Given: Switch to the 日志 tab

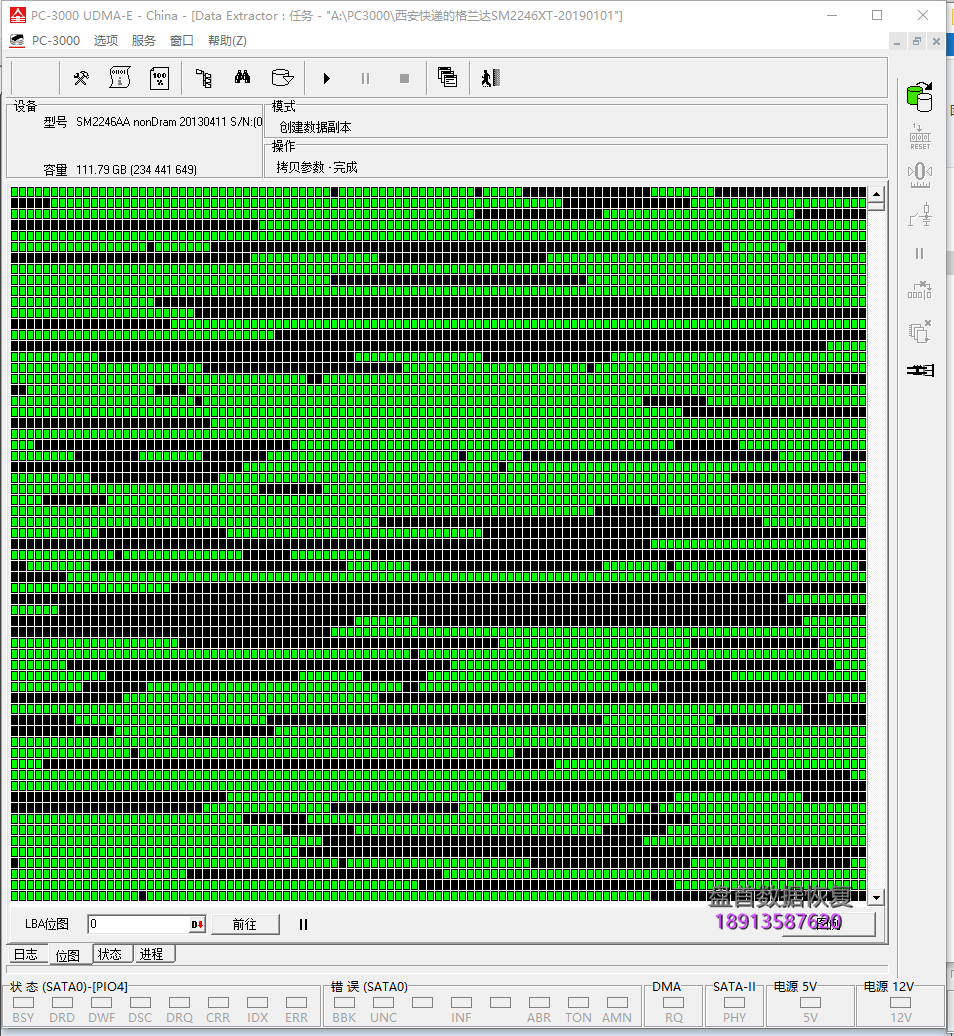Looking at the screenshot, I should click(26, 955).
